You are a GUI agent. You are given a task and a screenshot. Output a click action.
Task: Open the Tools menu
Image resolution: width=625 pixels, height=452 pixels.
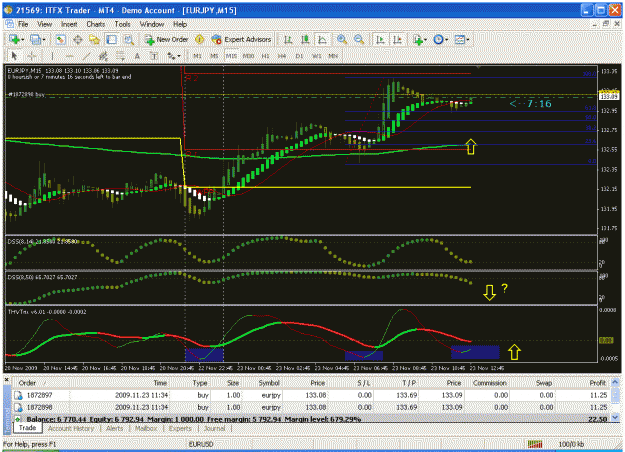122,24
